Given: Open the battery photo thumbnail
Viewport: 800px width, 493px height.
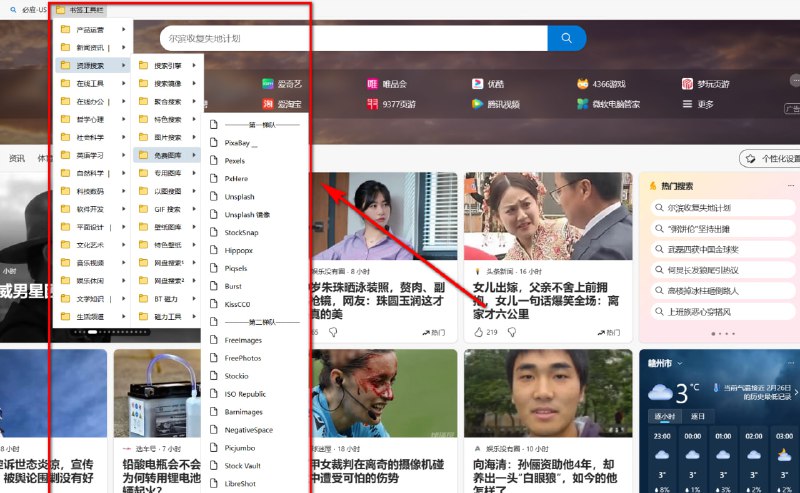Looking at the screenshot, I should [157, 393].
